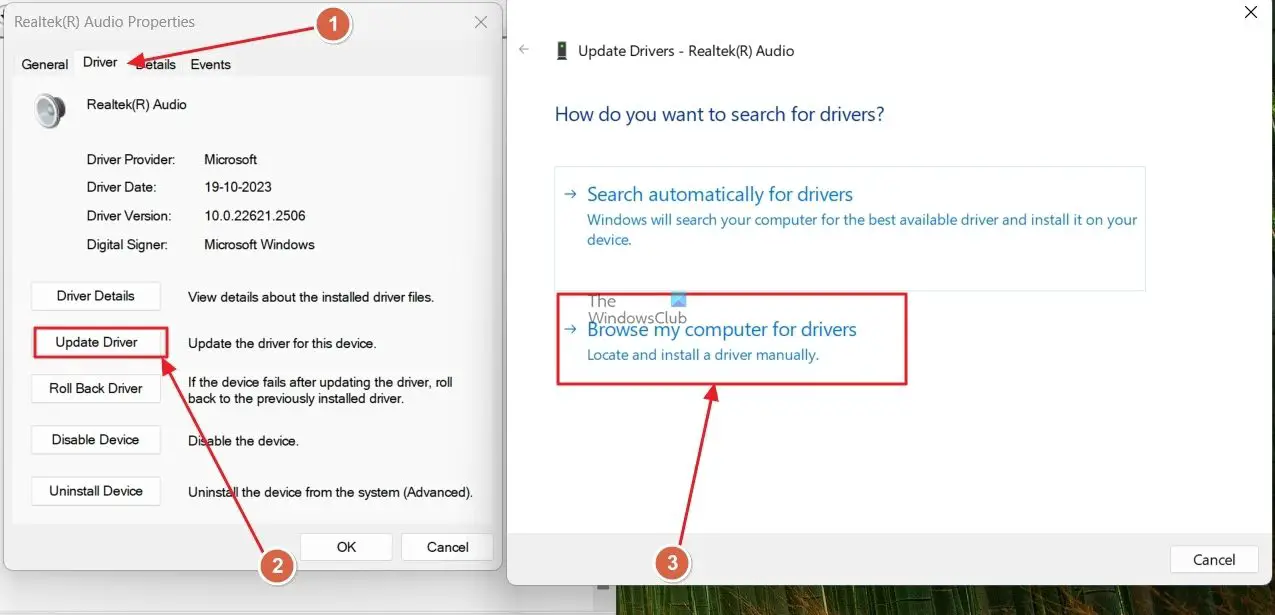
Task: Click the back arrow in Update Drivers
Action: (524, 50)
